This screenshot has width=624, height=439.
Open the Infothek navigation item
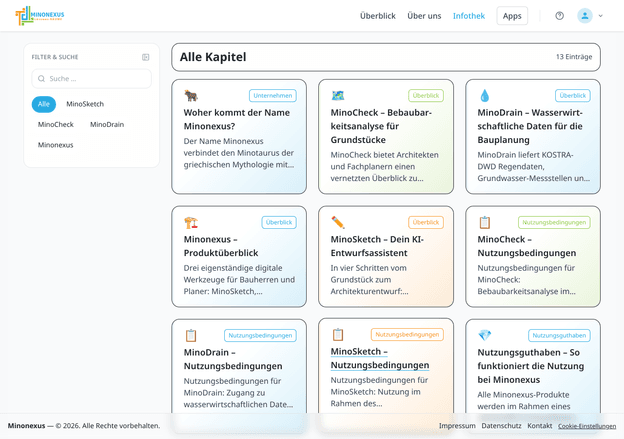tap(469, 16)
